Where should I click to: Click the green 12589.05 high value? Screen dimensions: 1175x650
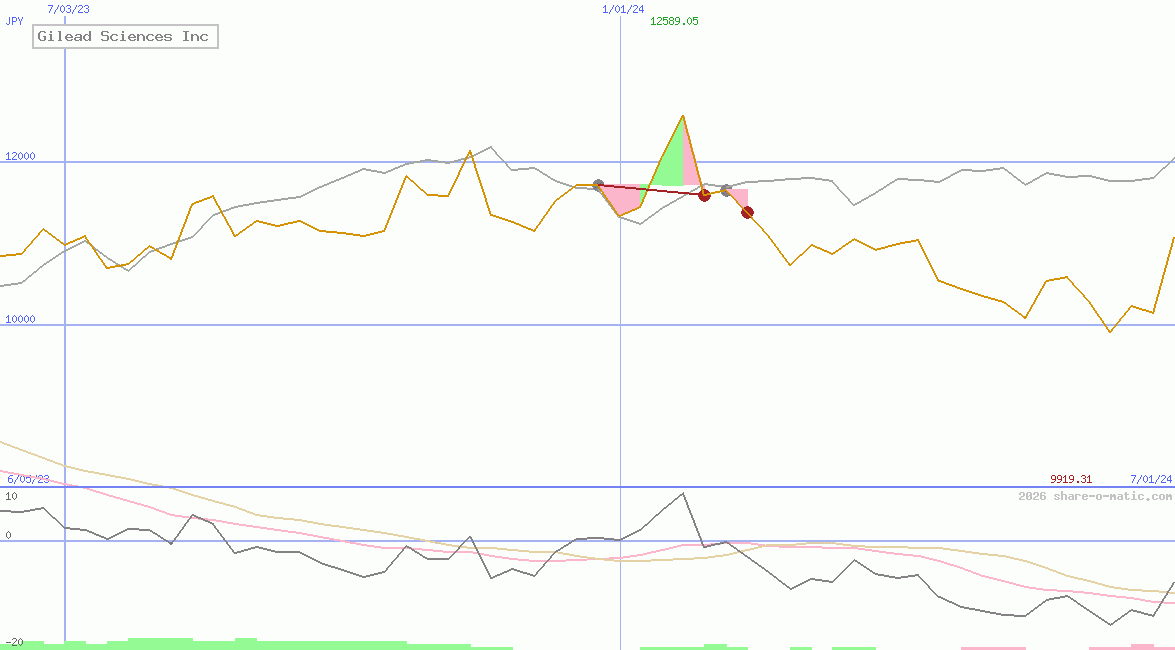point(674,21)
